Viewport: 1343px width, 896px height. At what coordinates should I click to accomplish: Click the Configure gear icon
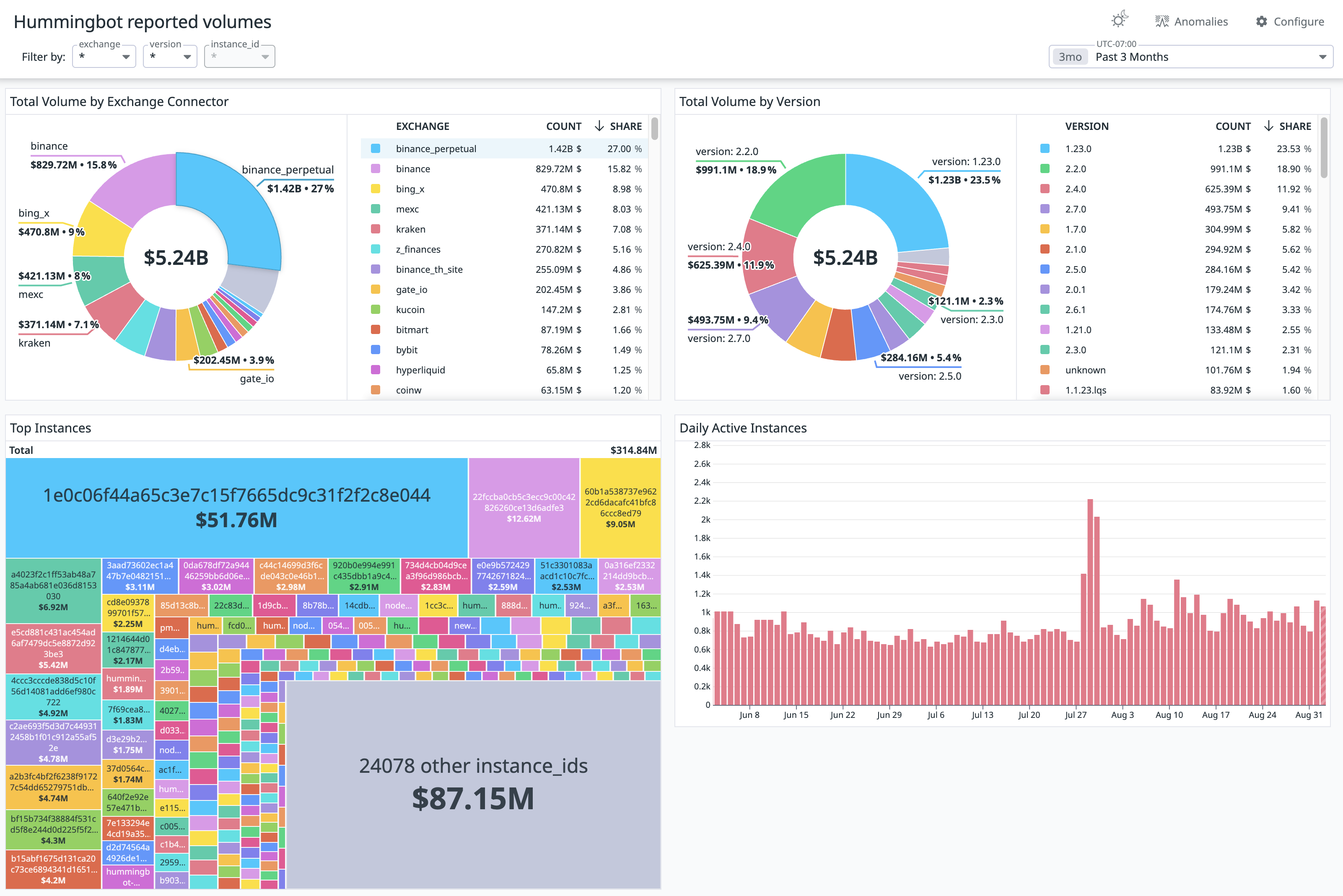coord(1261,22)
